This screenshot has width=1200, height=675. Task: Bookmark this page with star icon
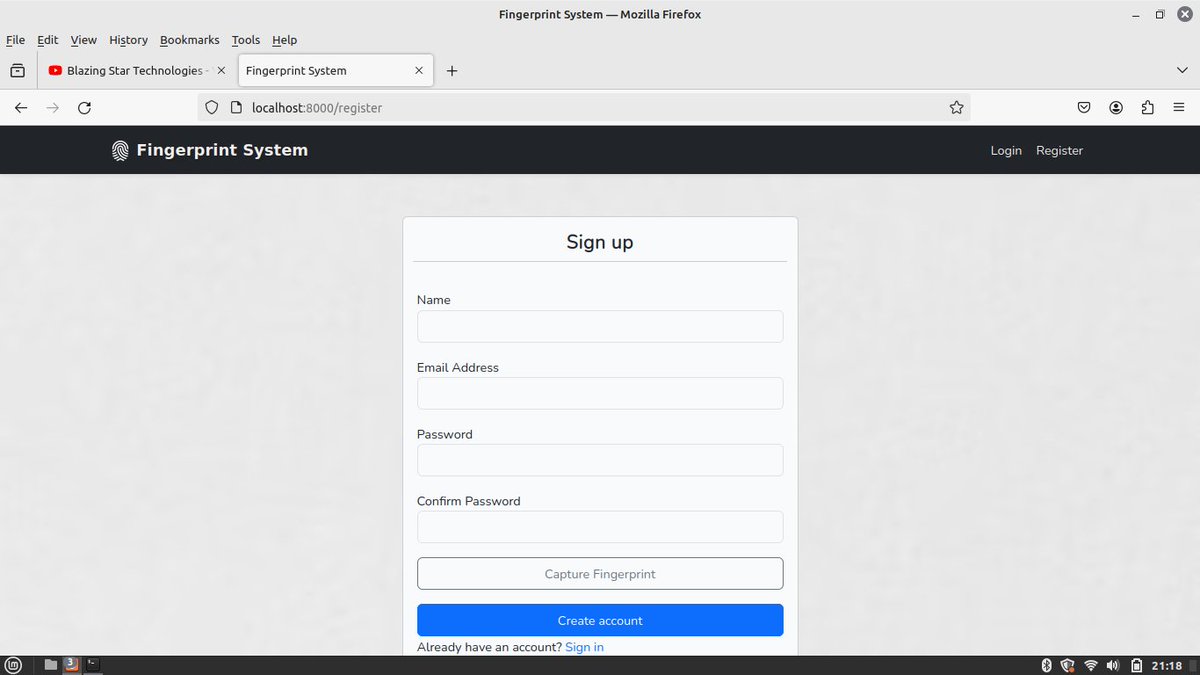coord(956,108)
